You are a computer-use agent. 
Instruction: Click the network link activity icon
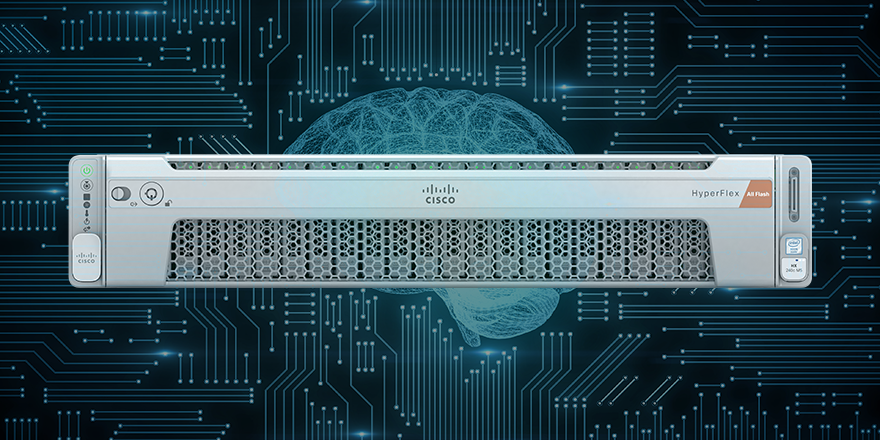click(86, 230)
